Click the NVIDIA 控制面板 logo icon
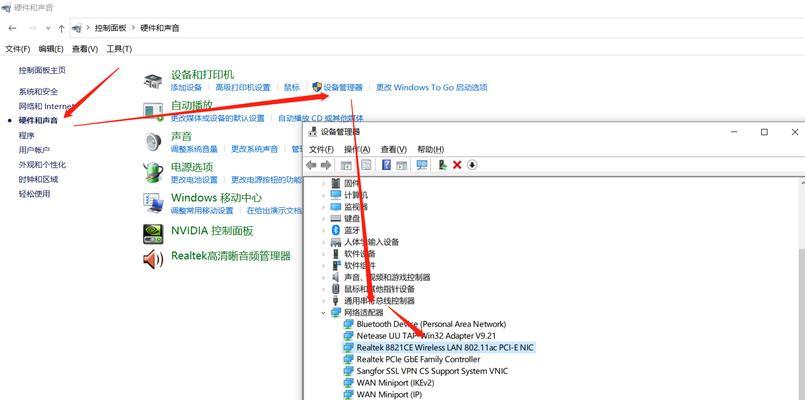 [x=153, y=234]
